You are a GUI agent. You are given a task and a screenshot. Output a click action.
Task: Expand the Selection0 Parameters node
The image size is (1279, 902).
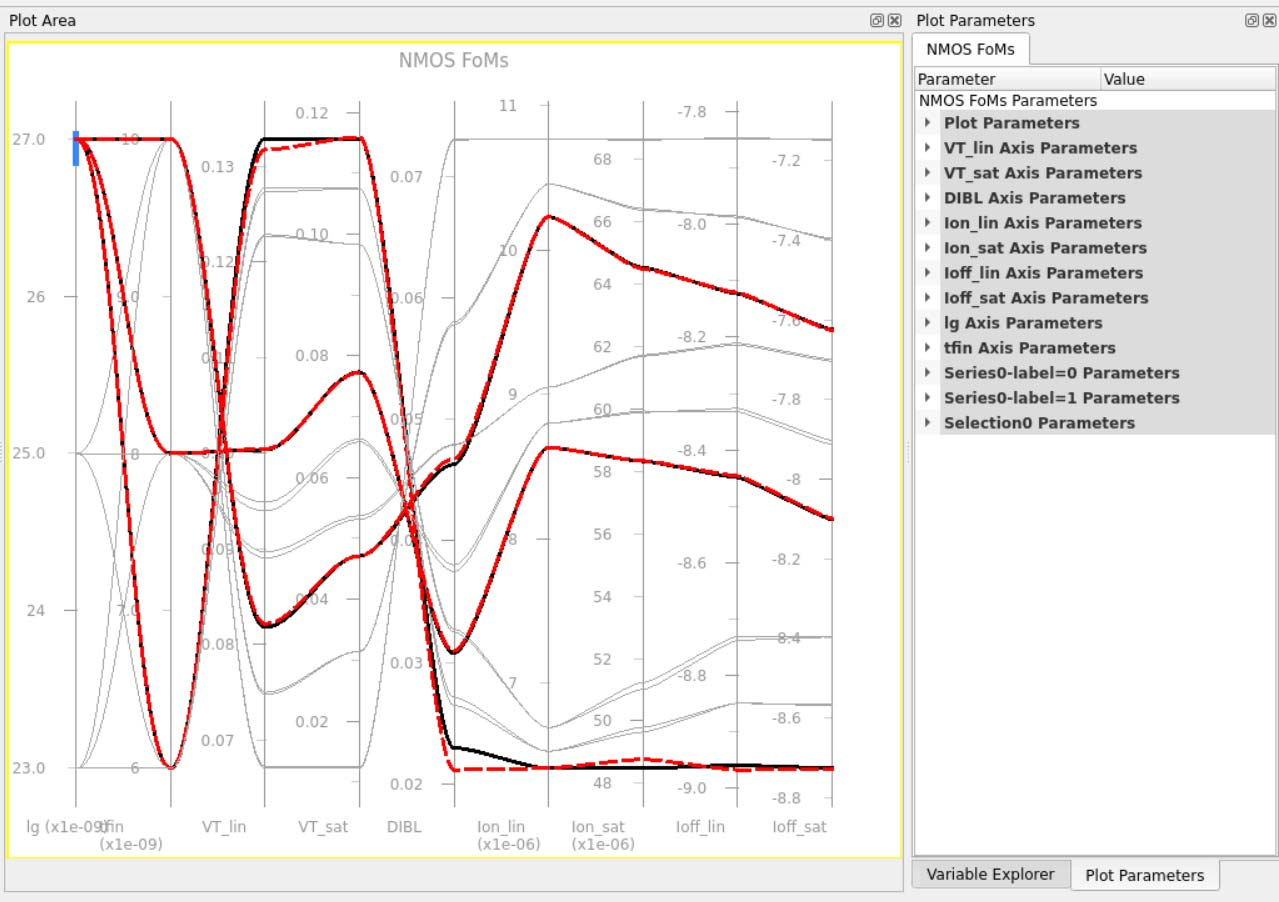click(928, 423)
